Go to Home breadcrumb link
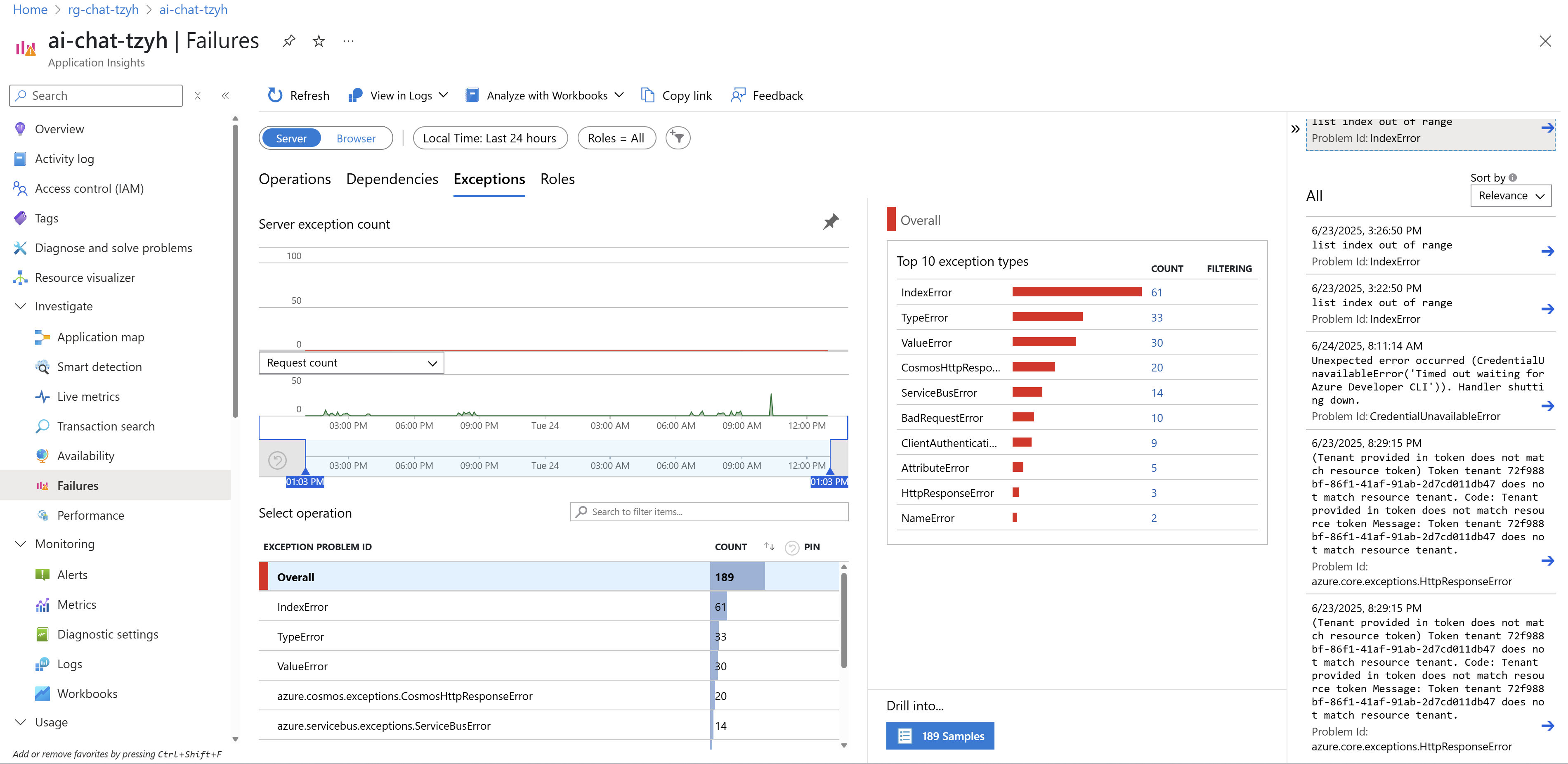 pos(30,10)
